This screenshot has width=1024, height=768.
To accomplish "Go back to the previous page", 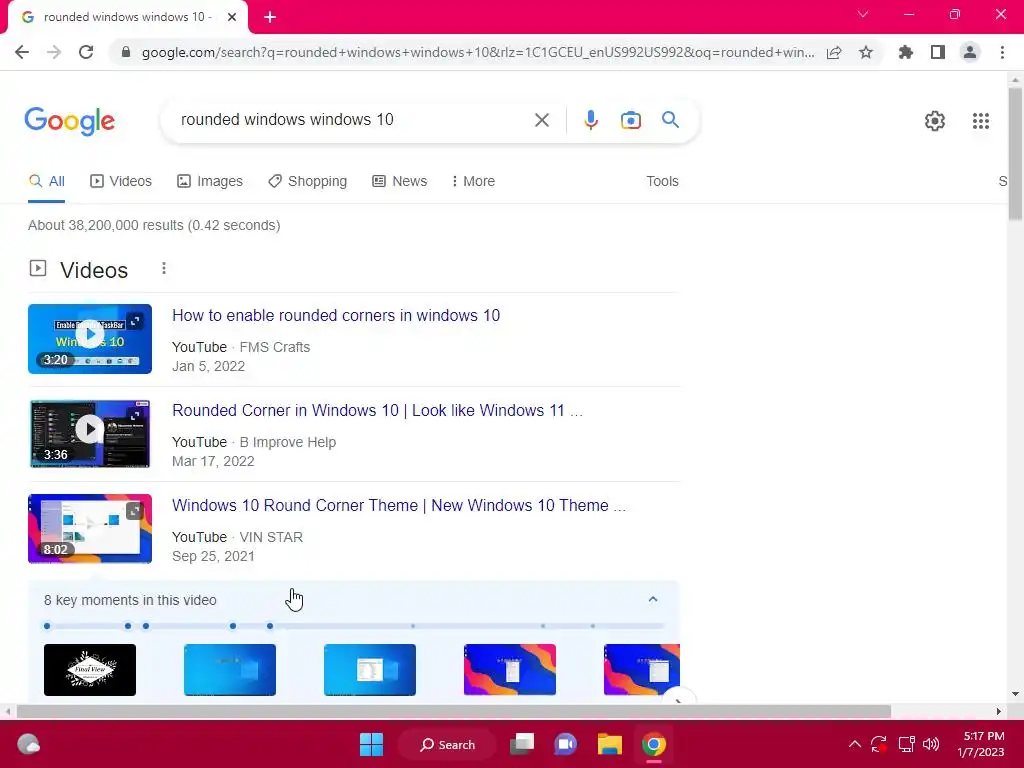I will tap(22, 52).
